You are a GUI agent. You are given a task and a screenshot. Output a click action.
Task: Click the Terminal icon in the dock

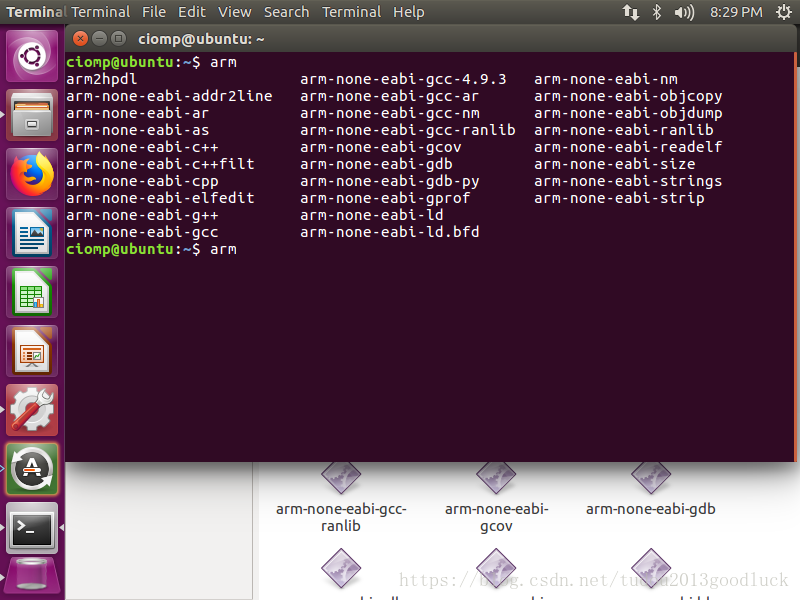pyautogui.click(x=32, y=528)
